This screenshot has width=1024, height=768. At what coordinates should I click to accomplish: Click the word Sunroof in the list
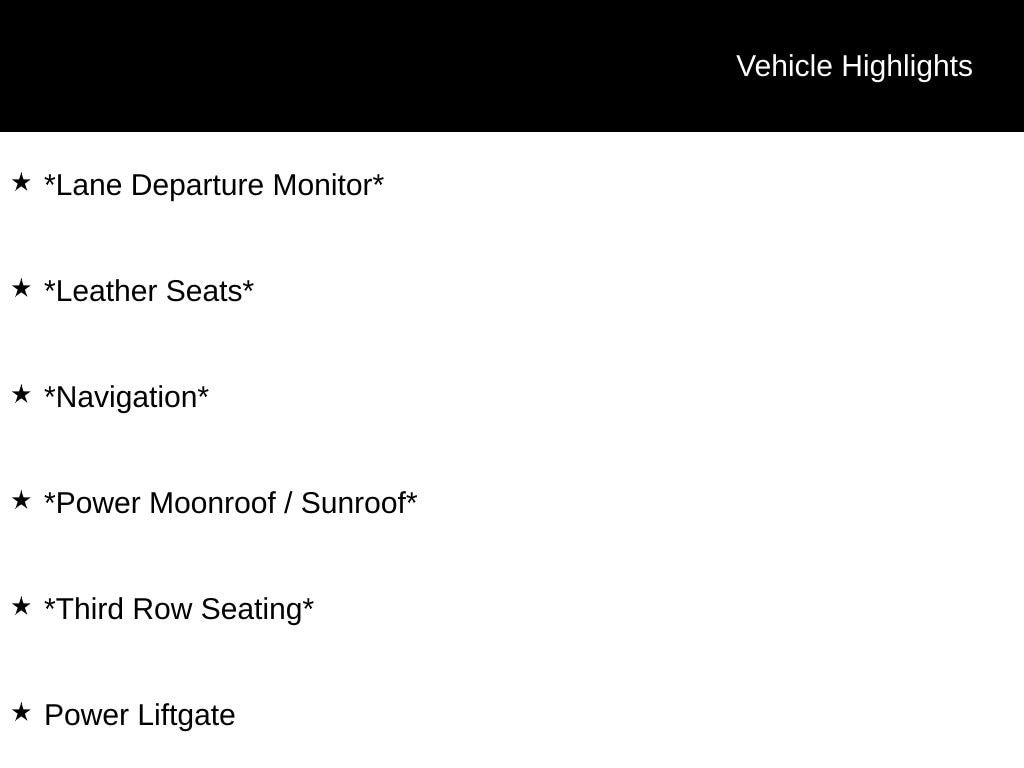click(x=354, y=503)
